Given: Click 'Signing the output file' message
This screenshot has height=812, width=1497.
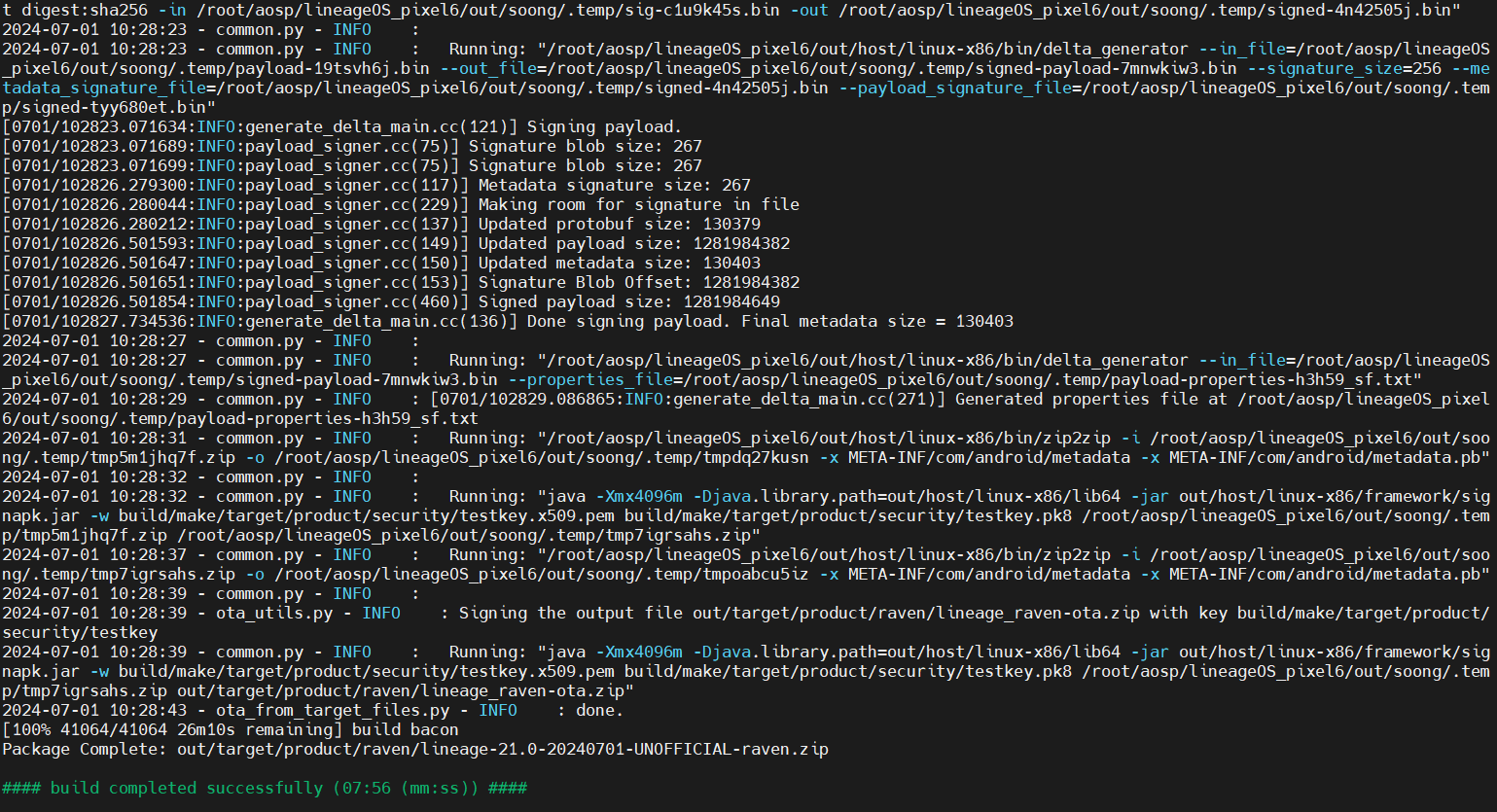Looking at the screenshot, I should (571, 613).
